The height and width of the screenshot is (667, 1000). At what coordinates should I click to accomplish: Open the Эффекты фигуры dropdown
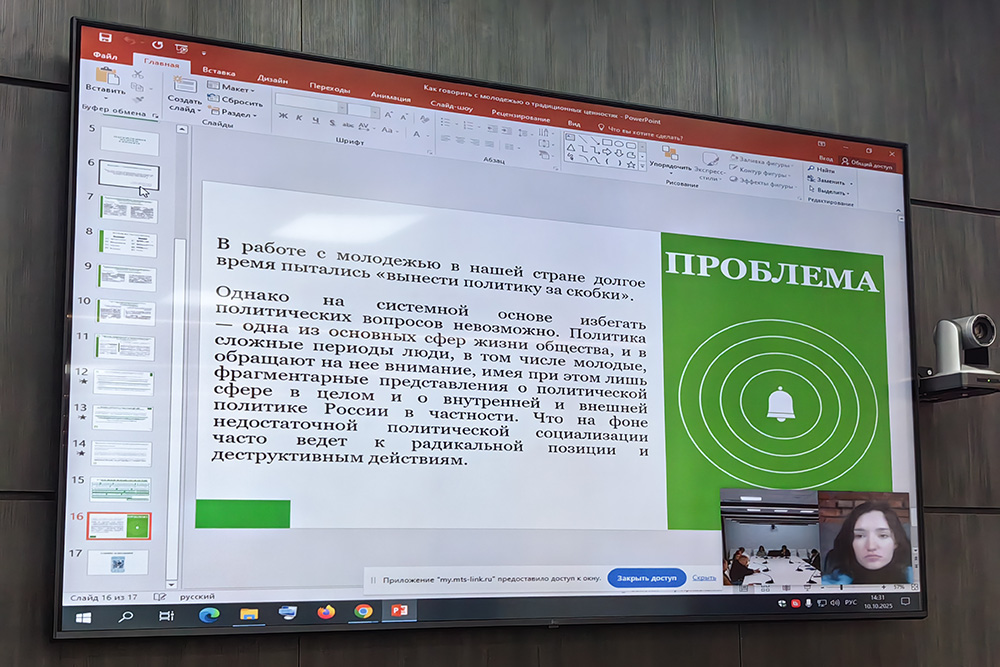click(763, 182)
